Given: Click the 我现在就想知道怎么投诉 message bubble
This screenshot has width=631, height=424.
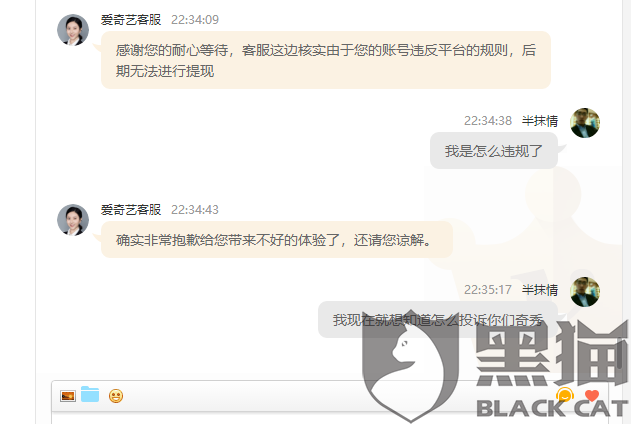Looking at the screenshot, I should [x=438, y=319].
